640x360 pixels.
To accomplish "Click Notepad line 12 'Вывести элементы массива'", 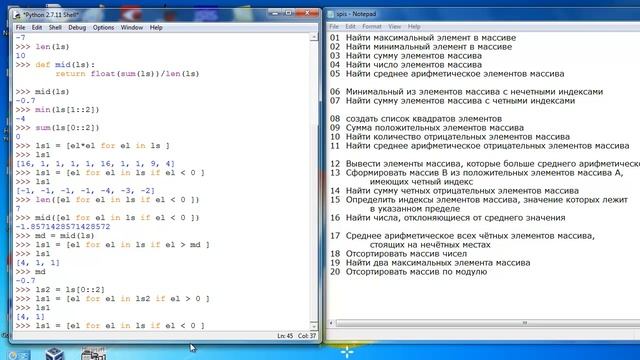I will tap(485, 163).
